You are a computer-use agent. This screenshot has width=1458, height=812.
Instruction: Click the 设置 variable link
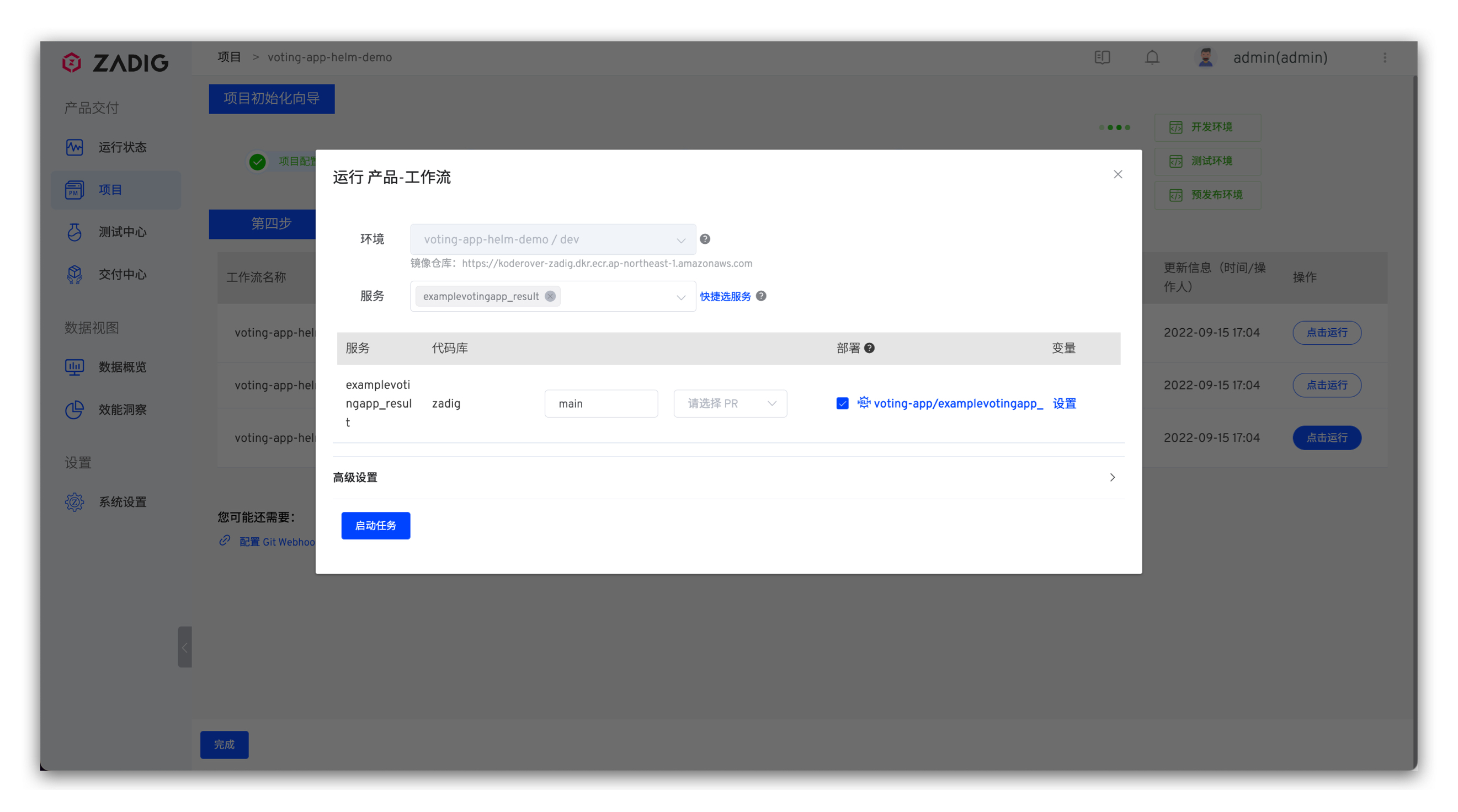pyautogui.click(x=1063, y=403)
